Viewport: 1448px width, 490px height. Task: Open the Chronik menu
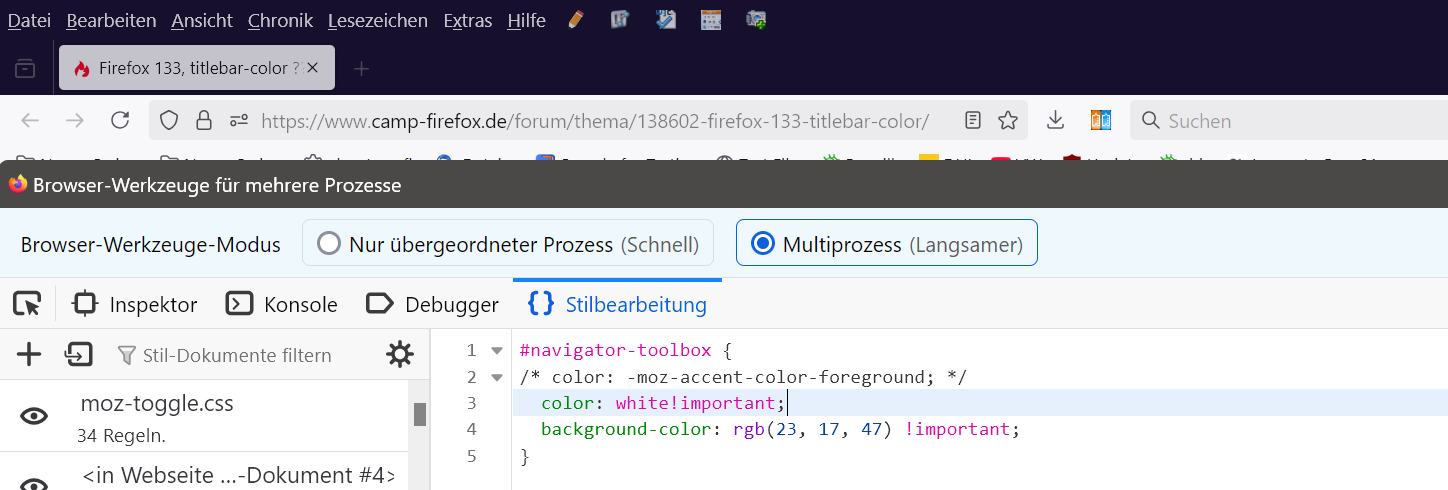point(280,20)
